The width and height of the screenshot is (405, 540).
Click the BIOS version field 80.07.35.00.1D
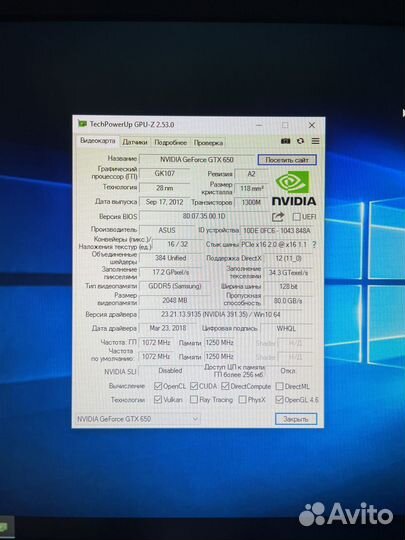pyautogui.click(x=204, y=216)
